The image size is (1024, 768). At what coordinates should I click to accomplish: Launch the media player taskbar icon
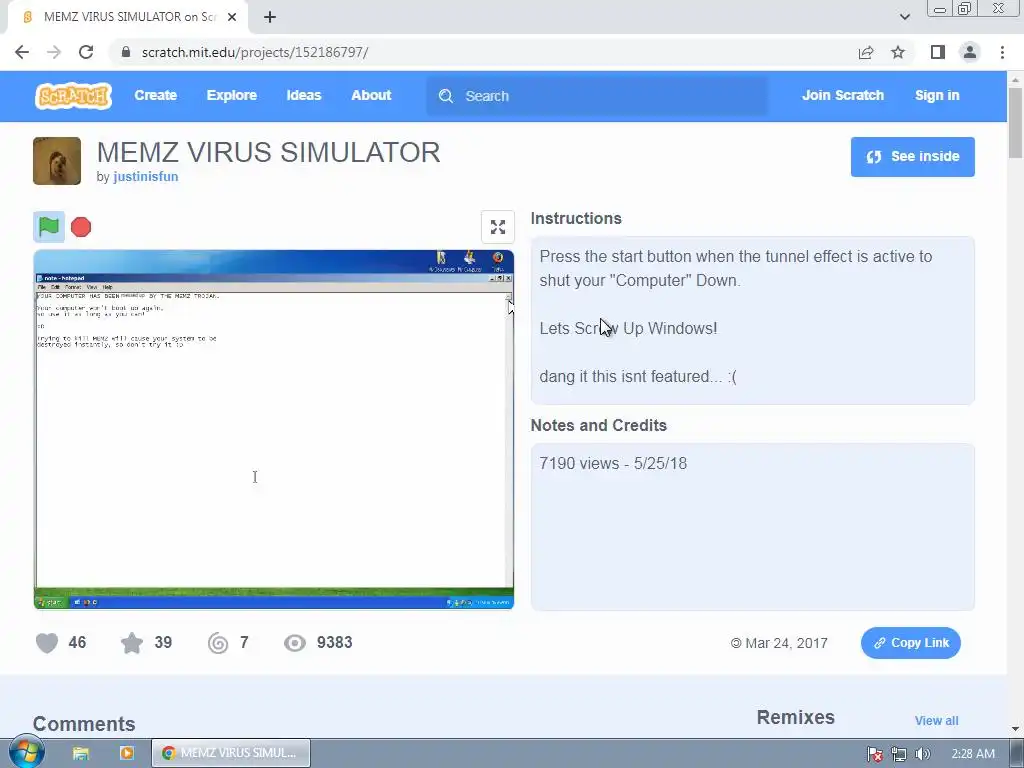pyautogui.click(x=127, y=753)
